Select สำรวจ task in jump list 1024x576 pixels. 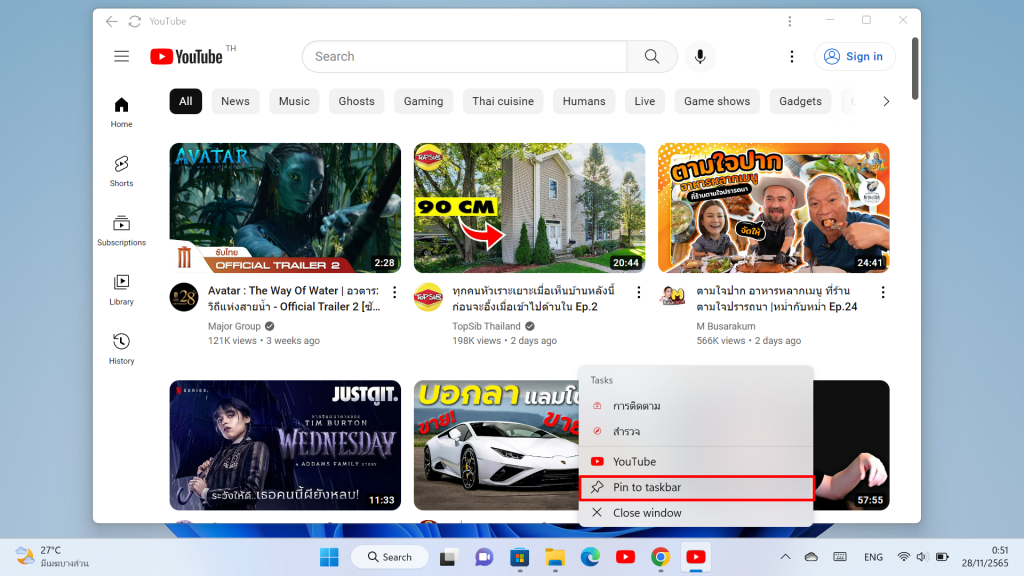click(696, 431)
